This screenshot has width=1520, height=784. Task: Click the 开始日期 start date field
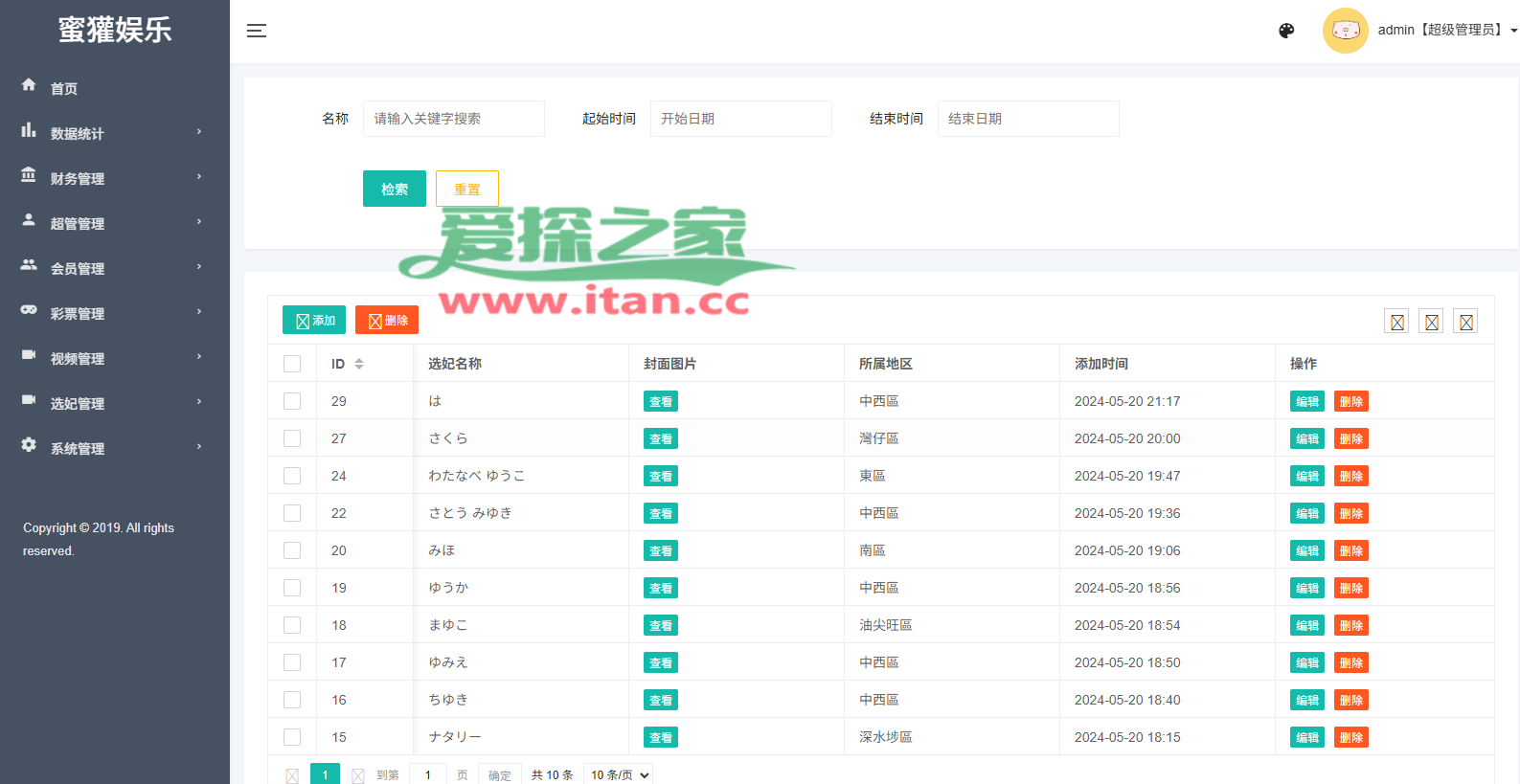pyautogui.click(x=740, y=119)
